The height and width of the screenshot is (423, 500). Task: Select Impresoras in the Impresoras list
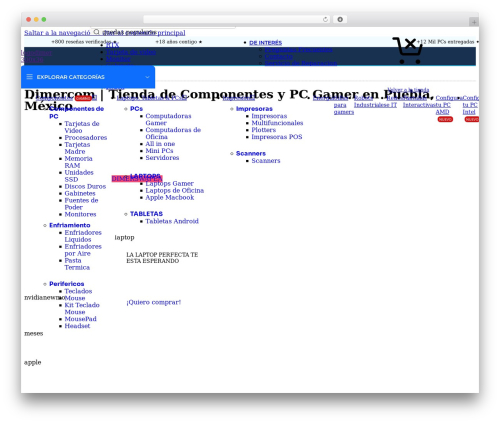pos(269,116)
